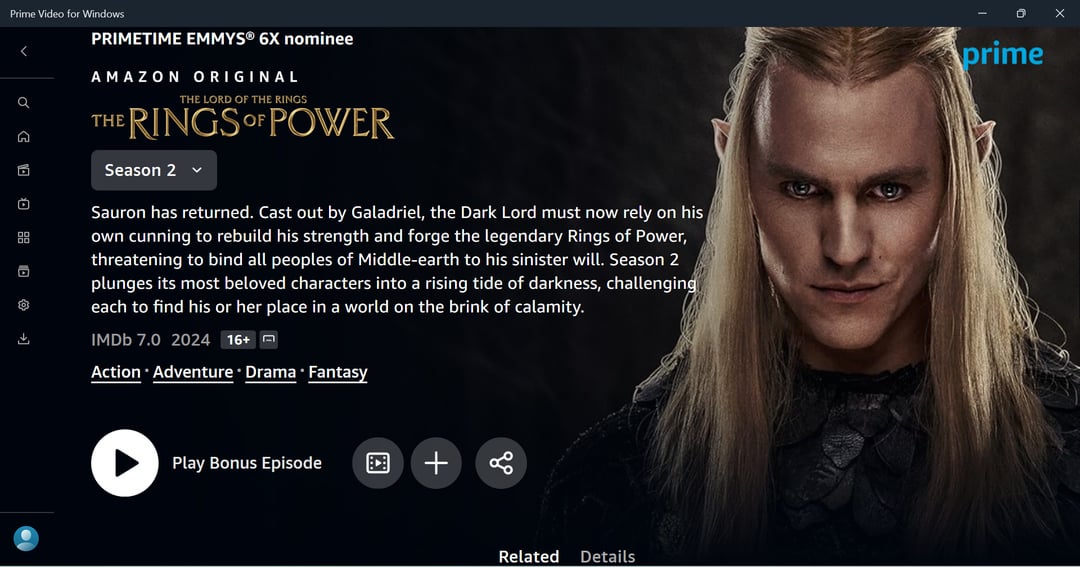Screen dimensions: 1080x567
Task: Switch to the Details tab
Action: [608, 557]
